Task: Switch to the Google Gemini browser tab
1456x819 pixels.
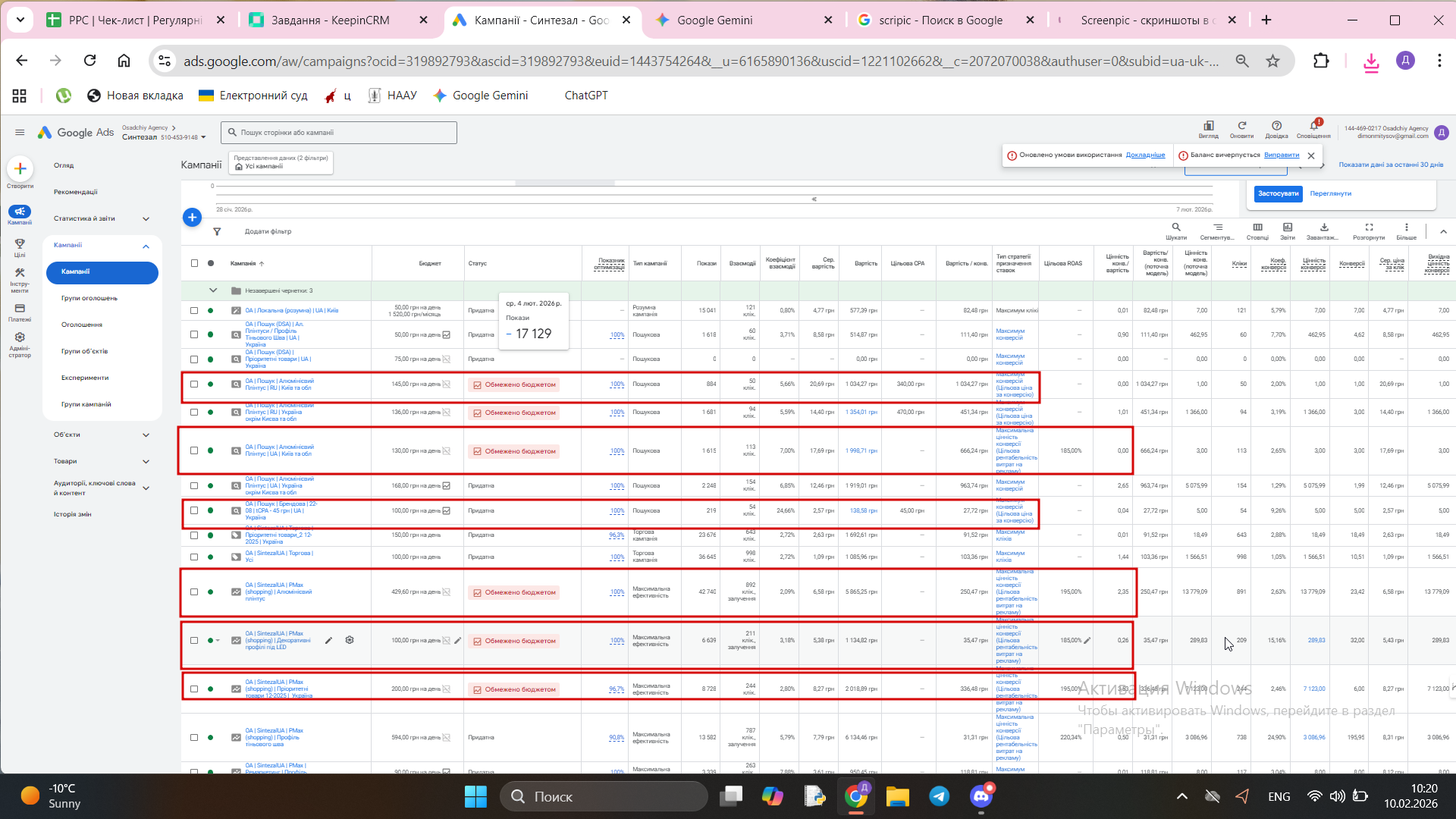Action: click(714, 20)
